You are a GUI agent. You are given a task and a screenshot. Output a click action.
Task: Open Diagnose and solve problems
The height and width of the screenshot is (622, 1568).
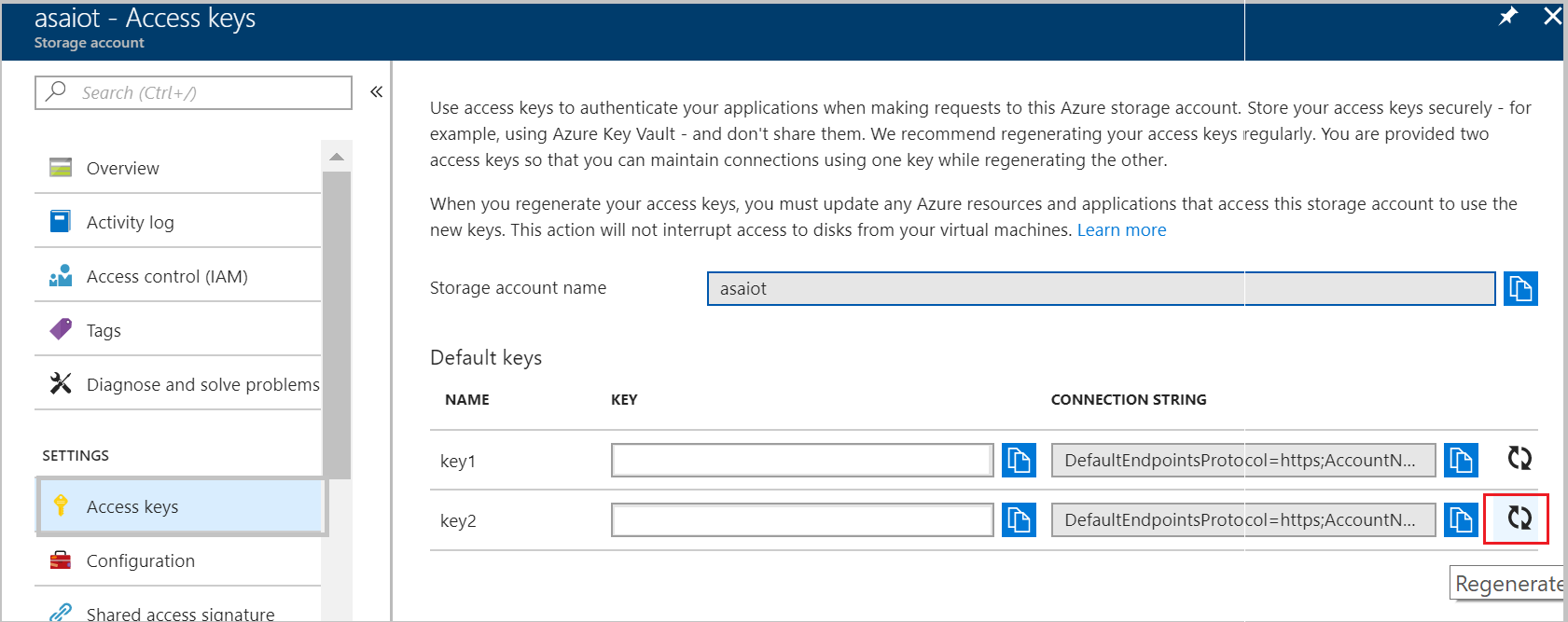point(202,384)
